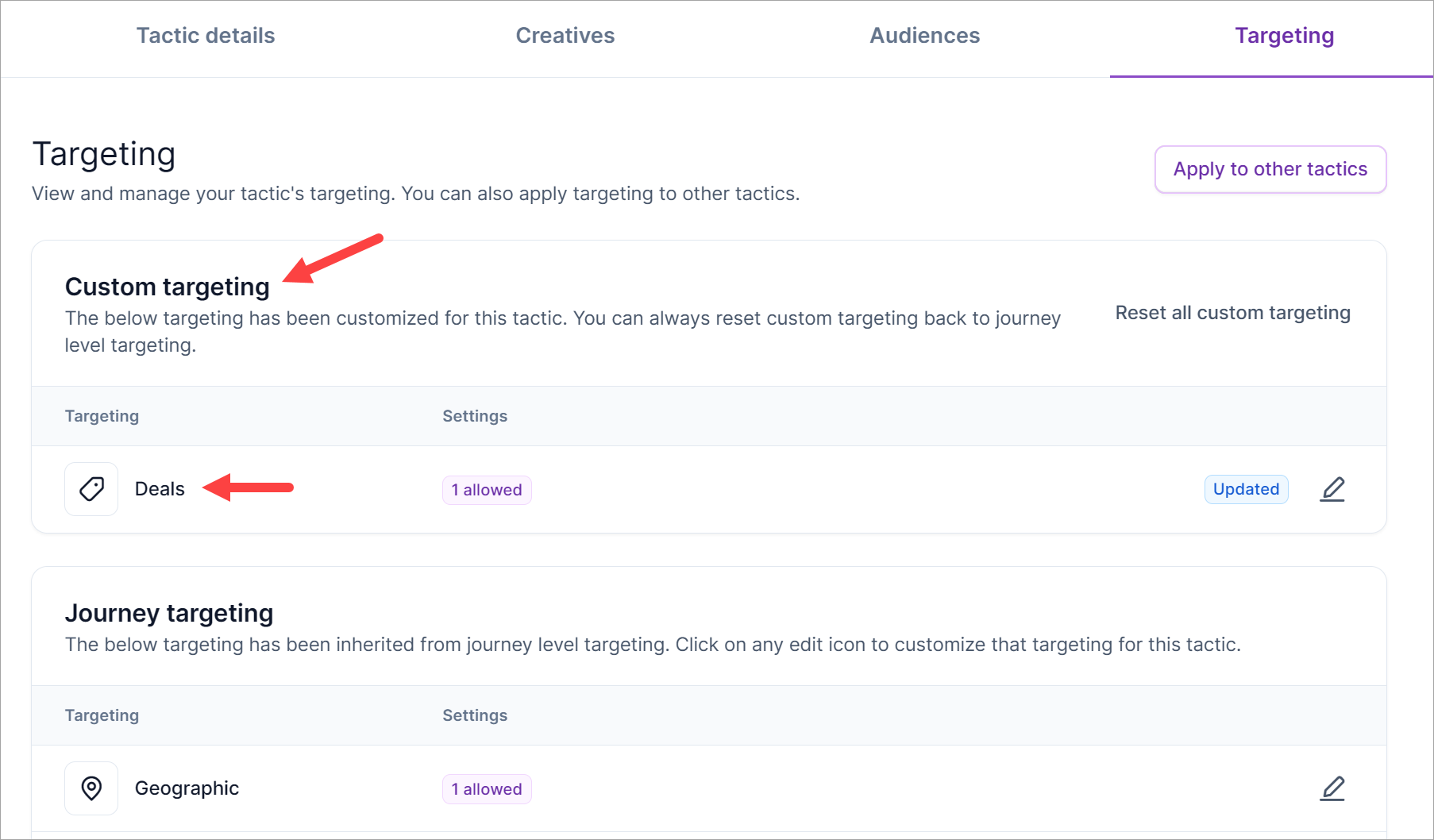Screen dimensions: 1434x840
Task: Click the 1 allowed badge for Deals
Action: [487, 490]
